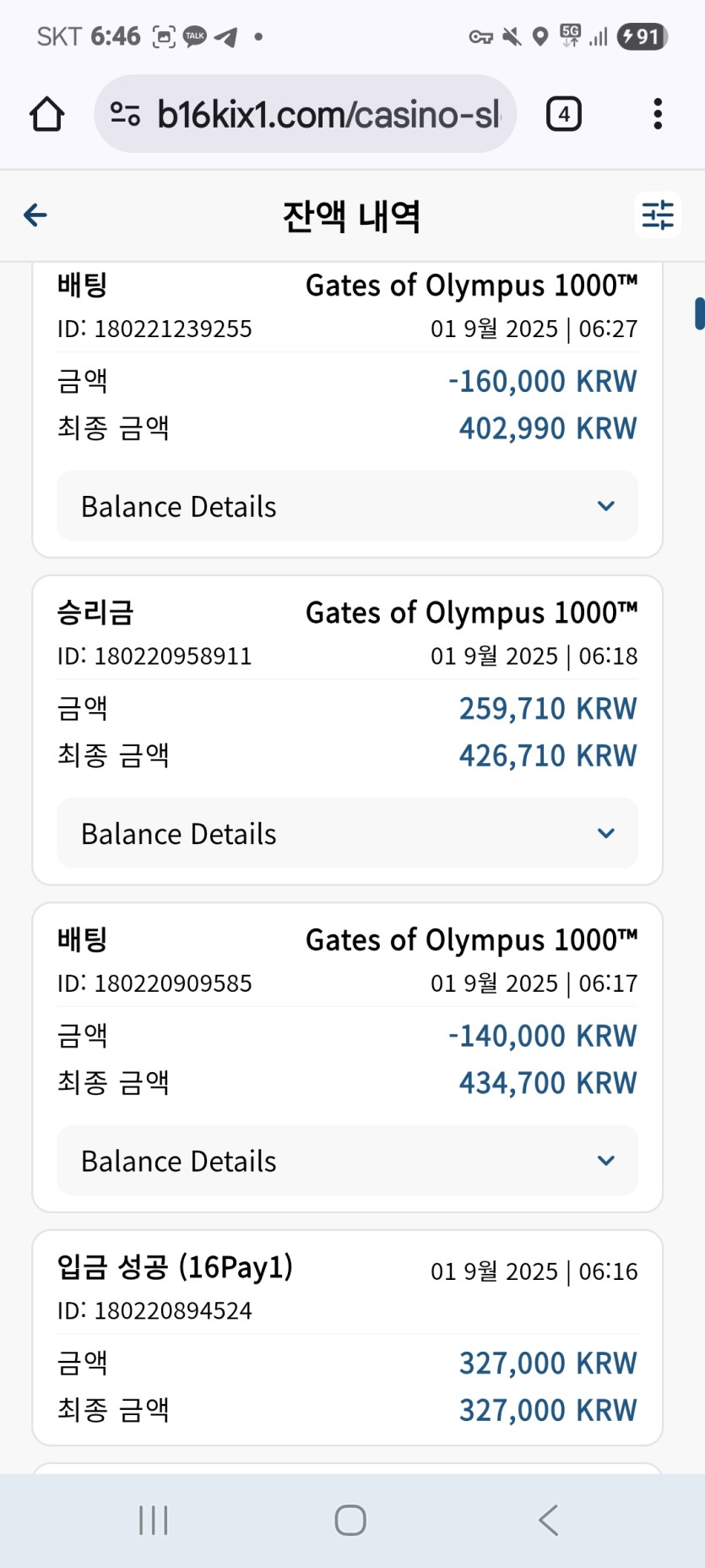Tap the Android home navigation button

pos(350,1520)
